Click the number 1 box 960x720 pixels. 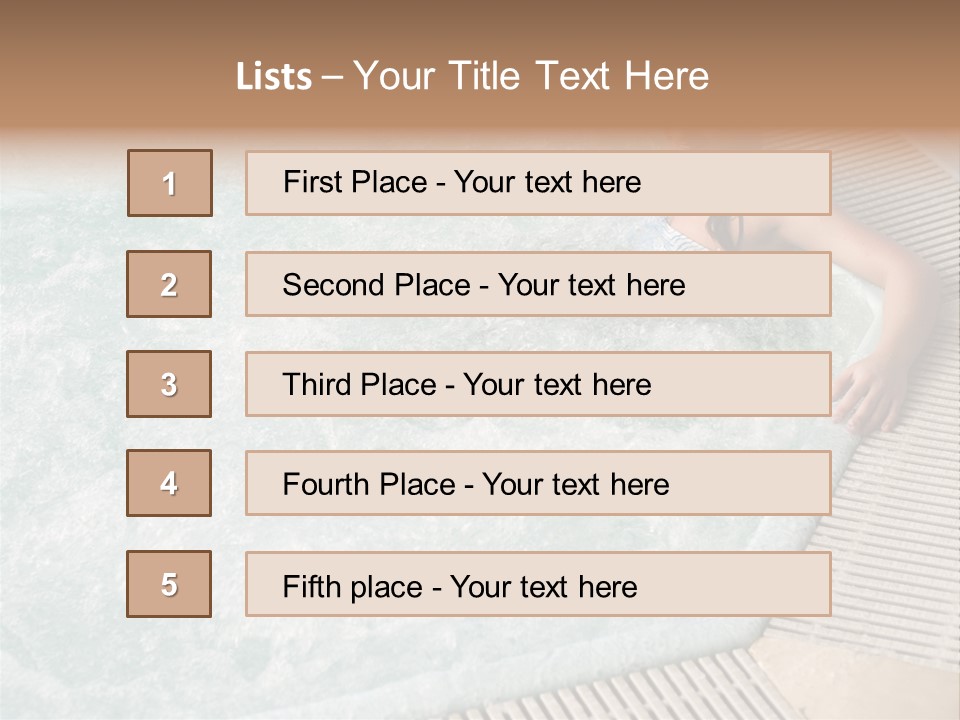pyautogui.click(x=170, y=183)
